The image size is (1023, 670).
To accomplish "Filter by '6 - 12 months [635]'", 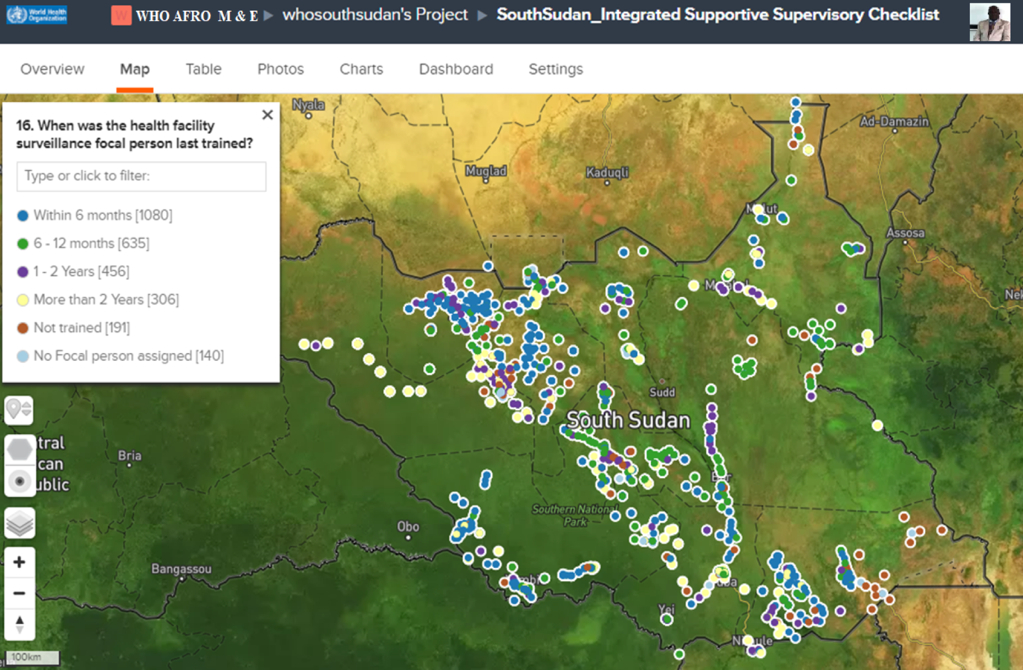I will pyautogui.click(x=84, y=243).
